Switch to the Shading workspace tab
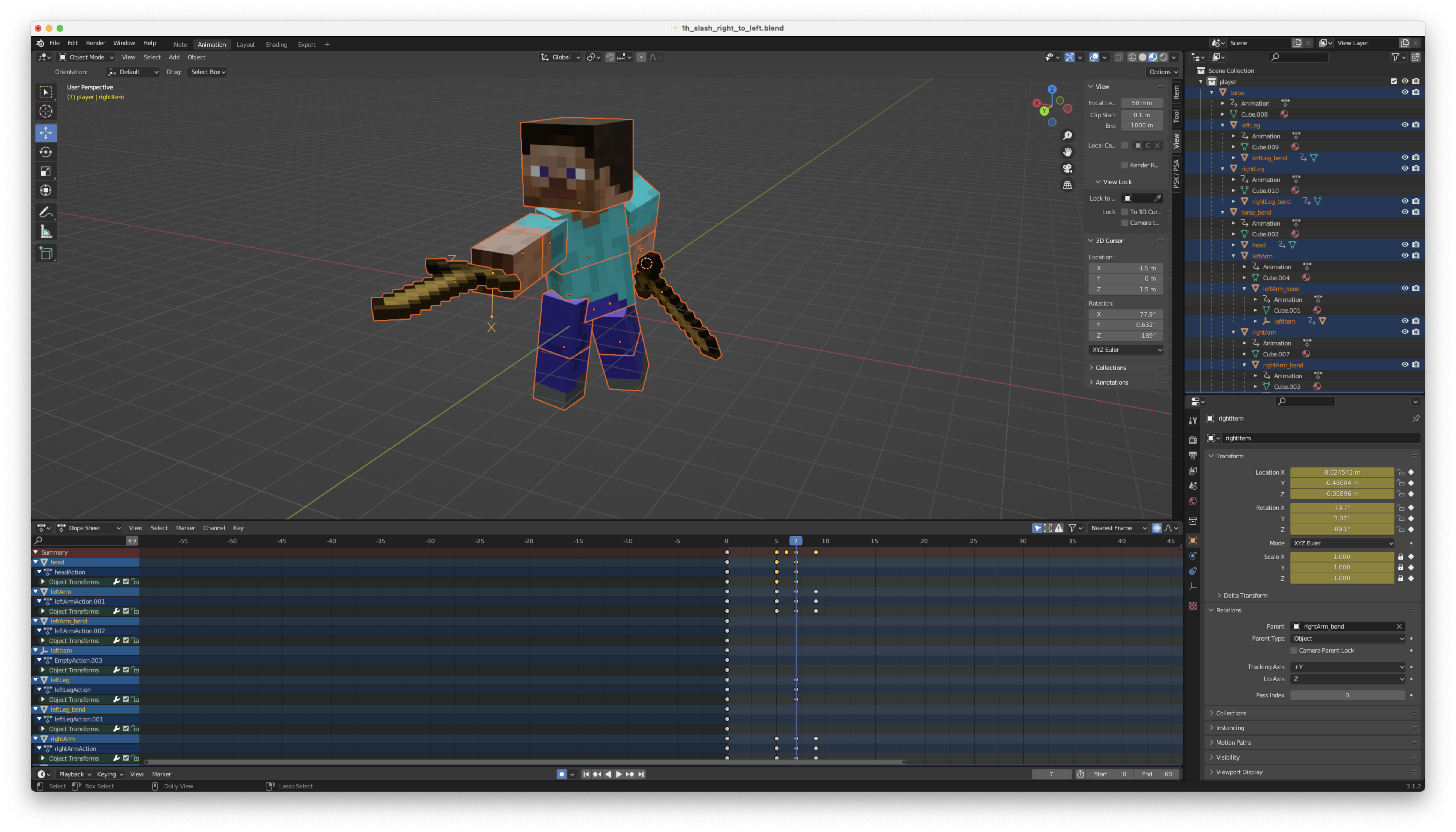 coord(276,45)
